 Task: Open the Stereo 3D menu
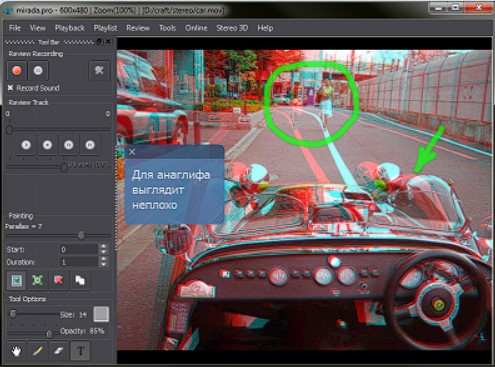point(232,28)
